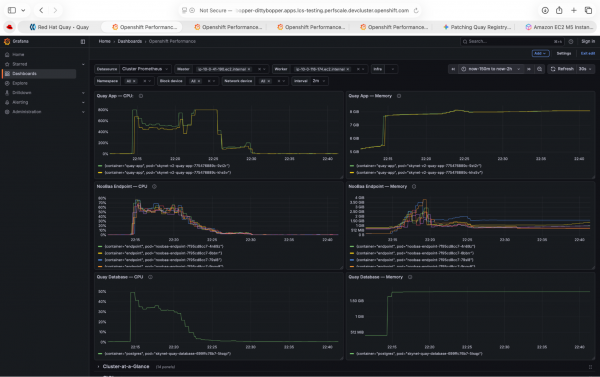
Task: Expand the Alerting sidebar section
Action: (83, 102)
